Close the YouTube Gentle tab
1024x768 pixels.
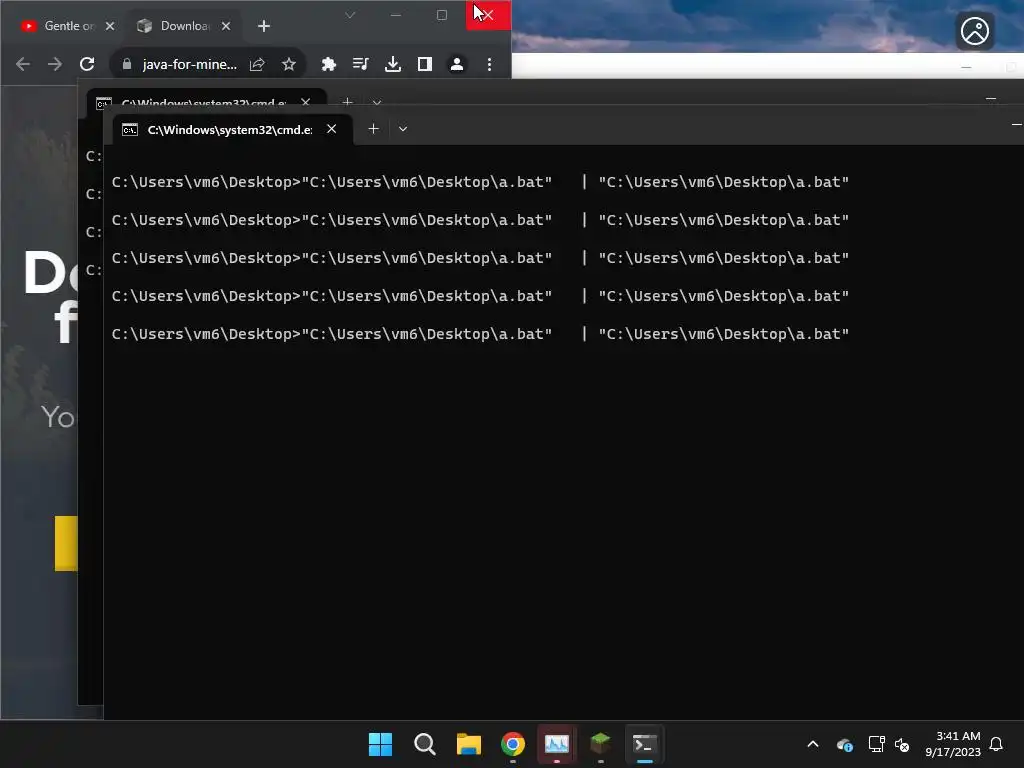coord(110,26)
